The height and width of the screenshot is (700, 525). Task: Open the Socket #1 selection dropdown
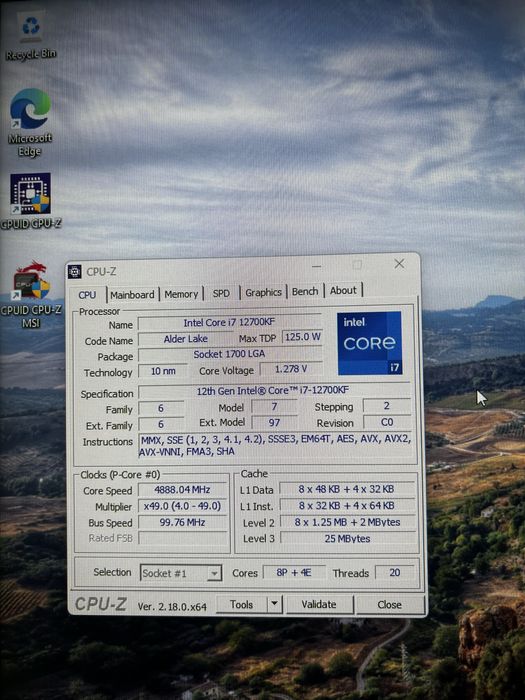[181, 573]
